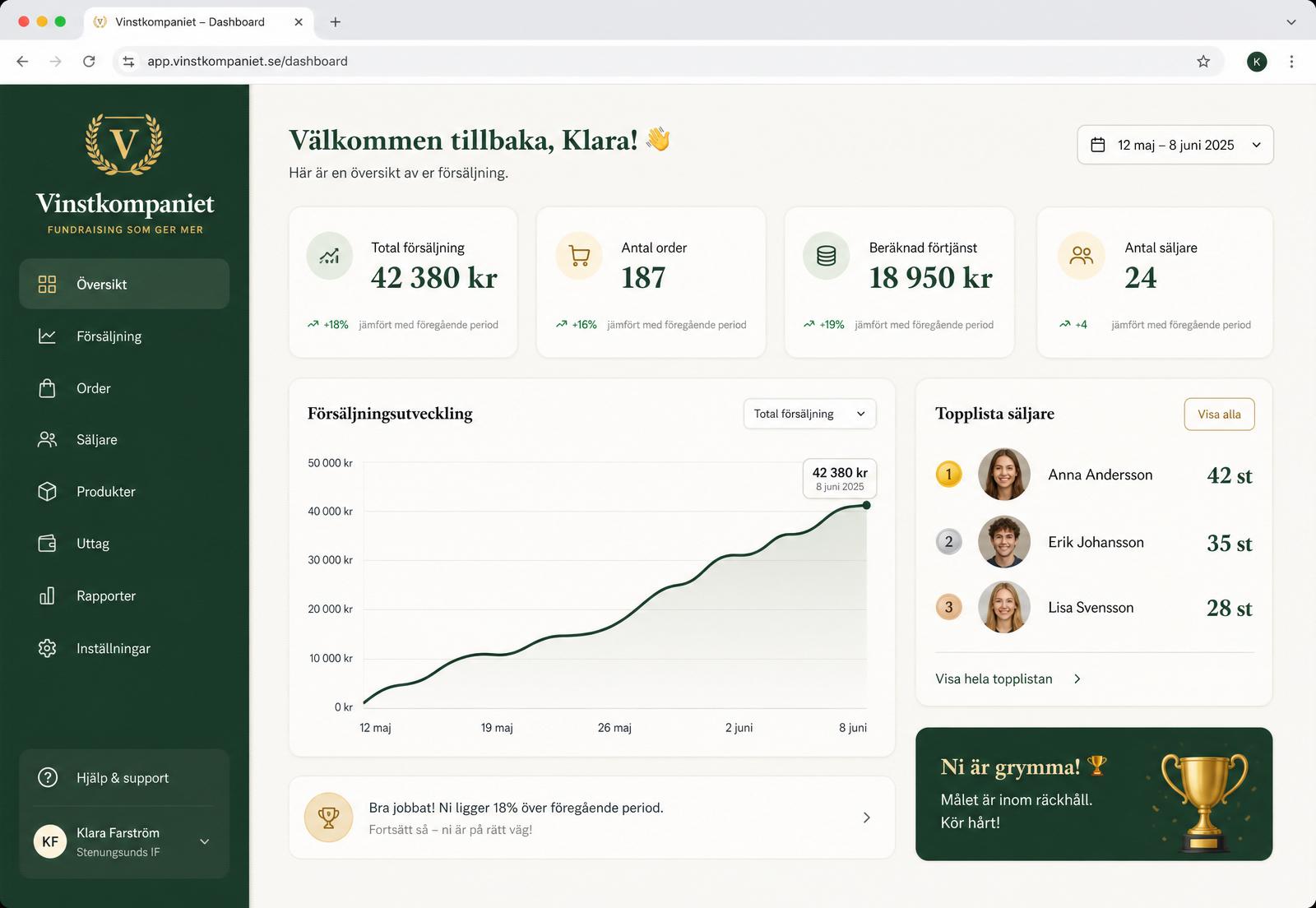The image size is (1316, 908).
Task: Click the Order shopping bag icon
Action: [x=47, y=388]
